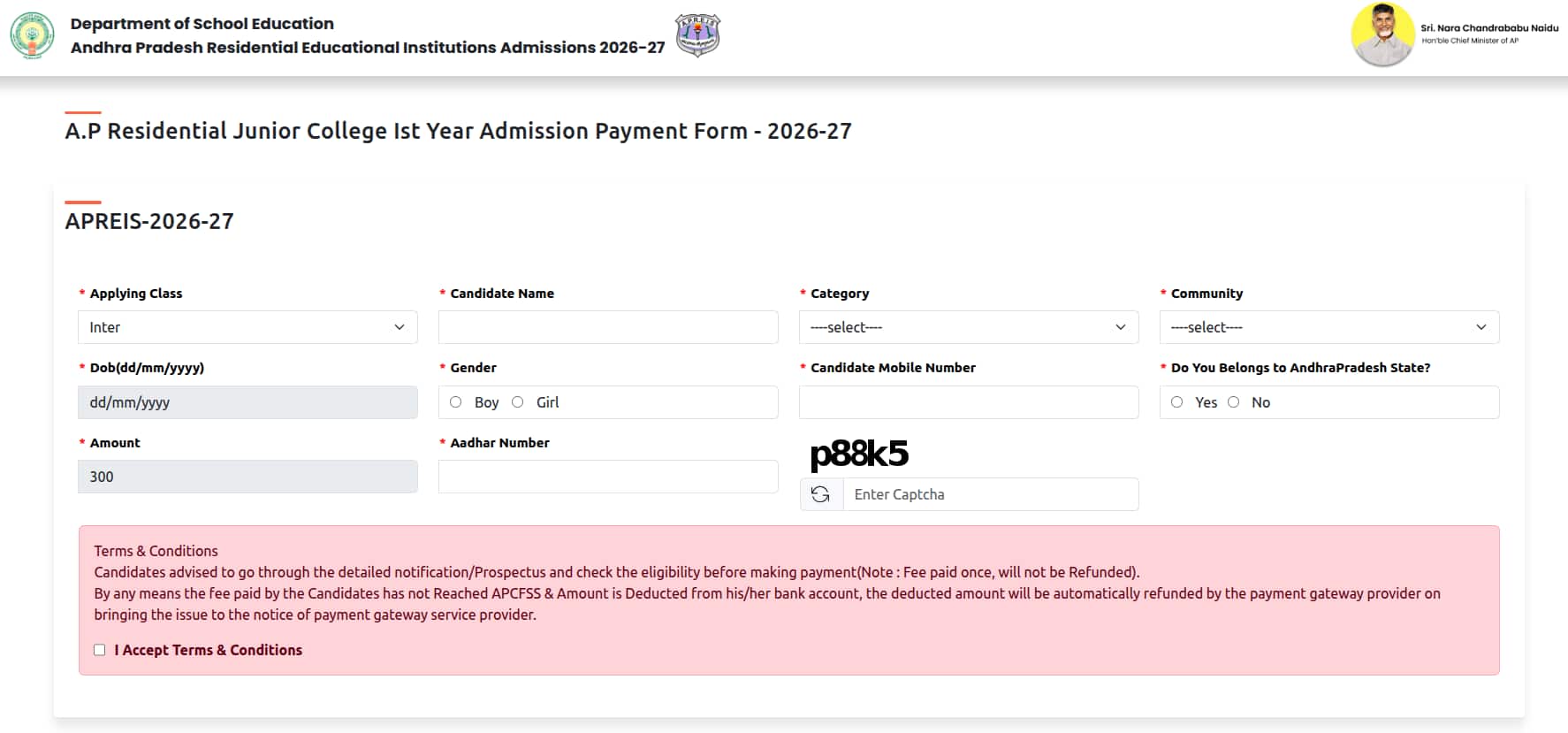Refresh the captcha code
The image size is (1568, 733).
click(x=821, y=494)
